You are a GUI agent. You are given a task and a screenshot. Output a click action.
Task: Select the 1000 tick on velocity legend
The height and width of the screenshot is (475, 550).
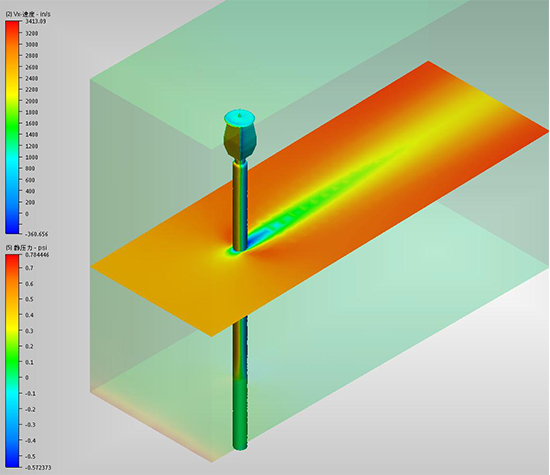(x=32, y=157)
